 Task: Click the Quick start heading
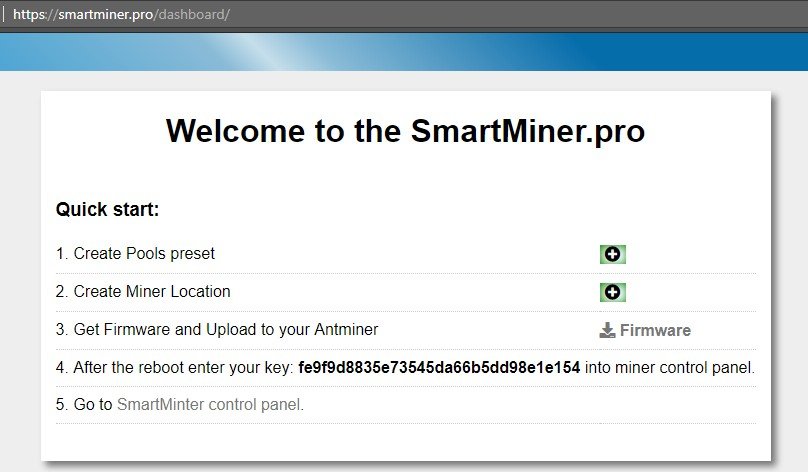[x=107, y=209]
